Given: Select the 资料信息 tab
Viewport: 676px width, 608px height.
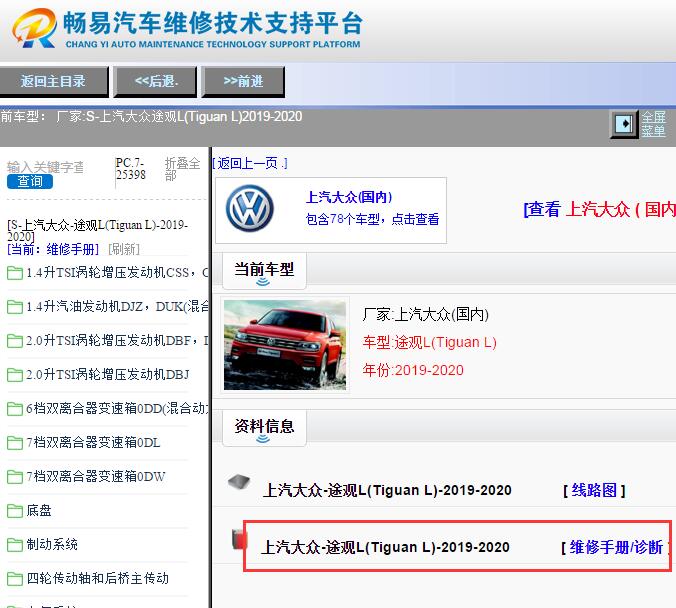Looking at the screenshot, I should pyautogui.click(x=264, y=428).
